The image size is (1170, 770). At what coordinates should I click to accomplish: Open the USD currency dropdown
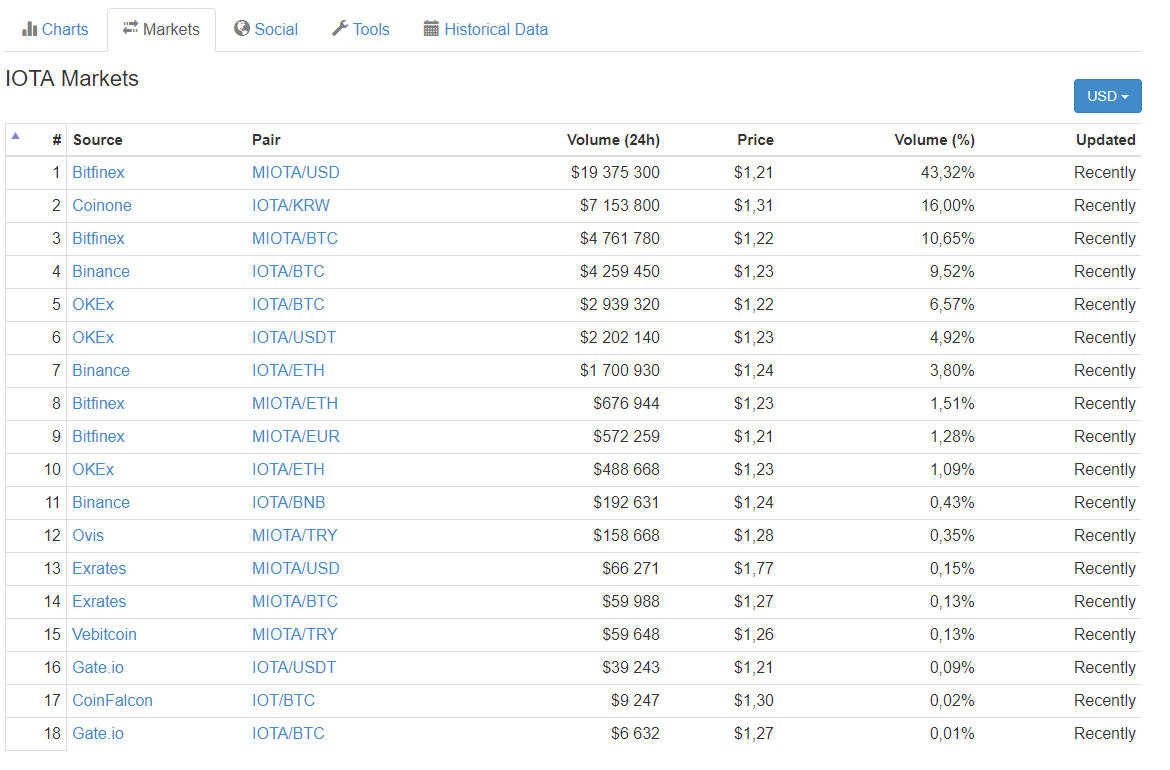[x=1107, y=96]
